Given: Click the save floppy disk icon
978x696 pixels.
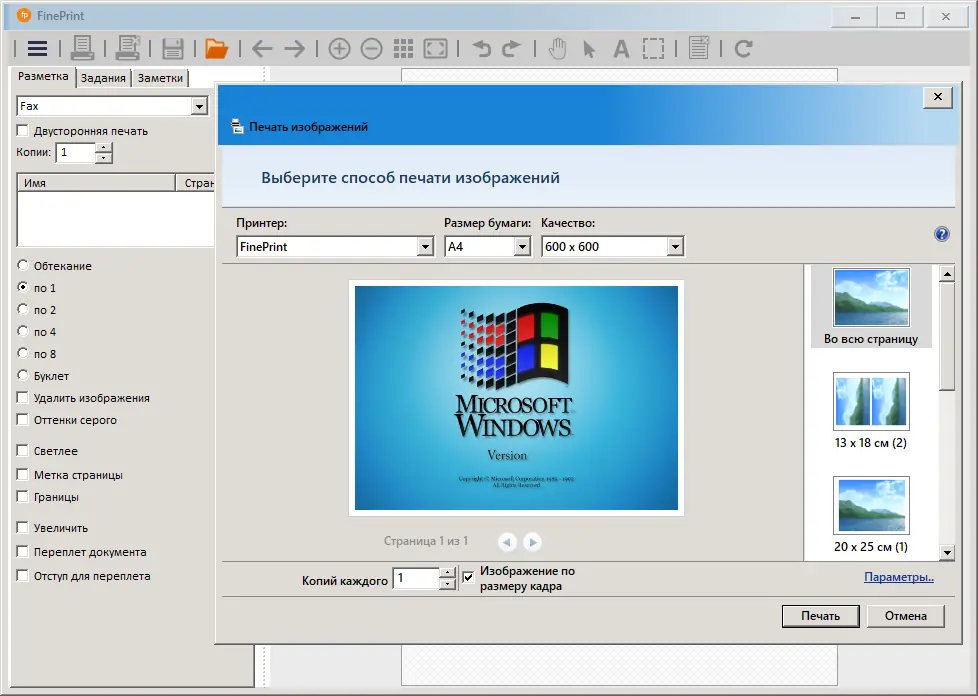Looking at the screenshot, I should pos(173,49).
